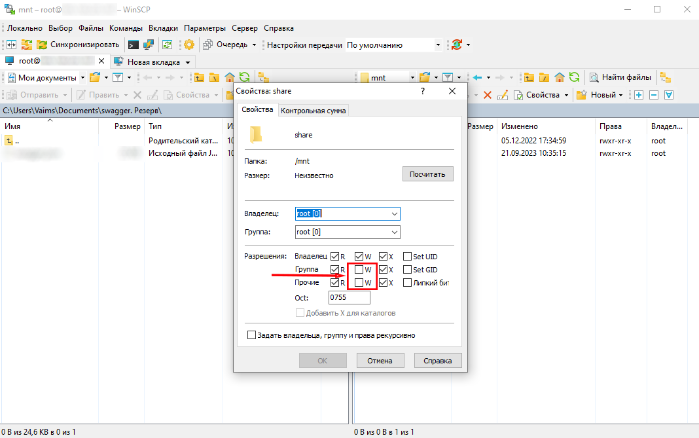Viewport: 699px width, 438px height.
Task: Check Задать владельца, группу и права рекурсивно
Action: pyautogui.click(x=251, y=335)
